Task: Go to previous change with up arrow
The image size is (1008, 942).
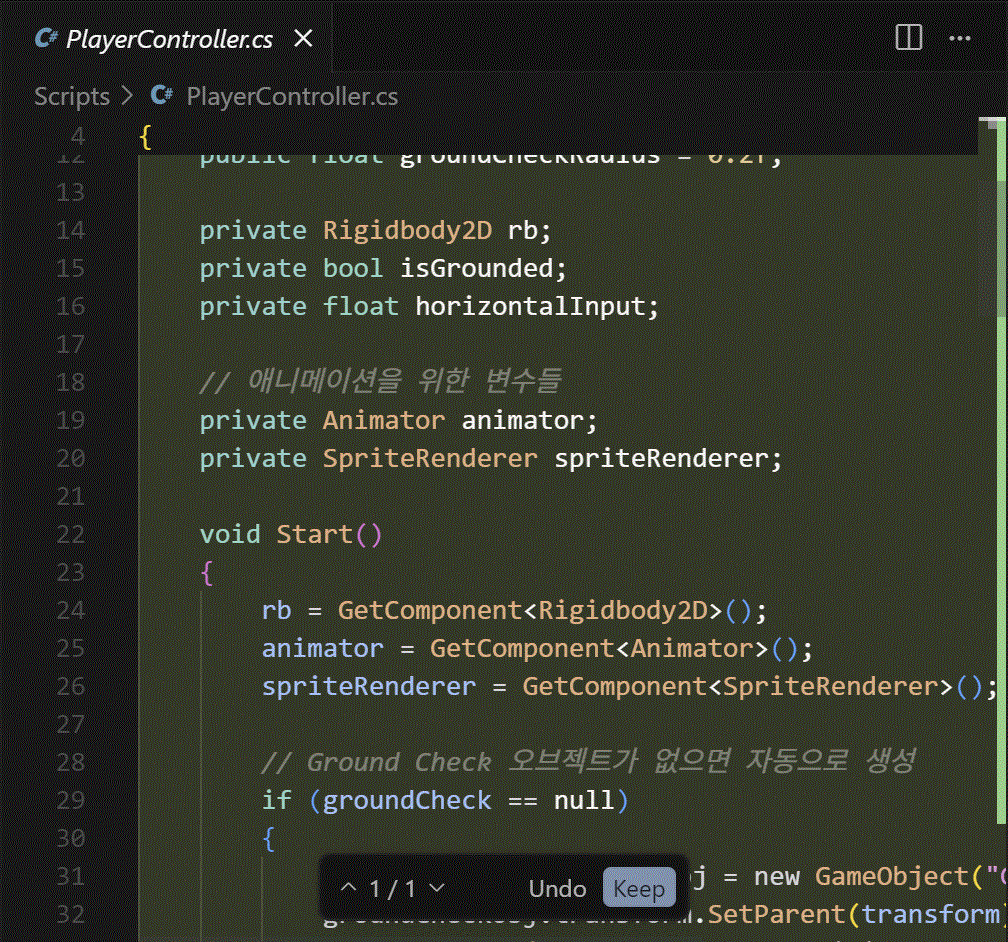Action: tap(348, 888)
